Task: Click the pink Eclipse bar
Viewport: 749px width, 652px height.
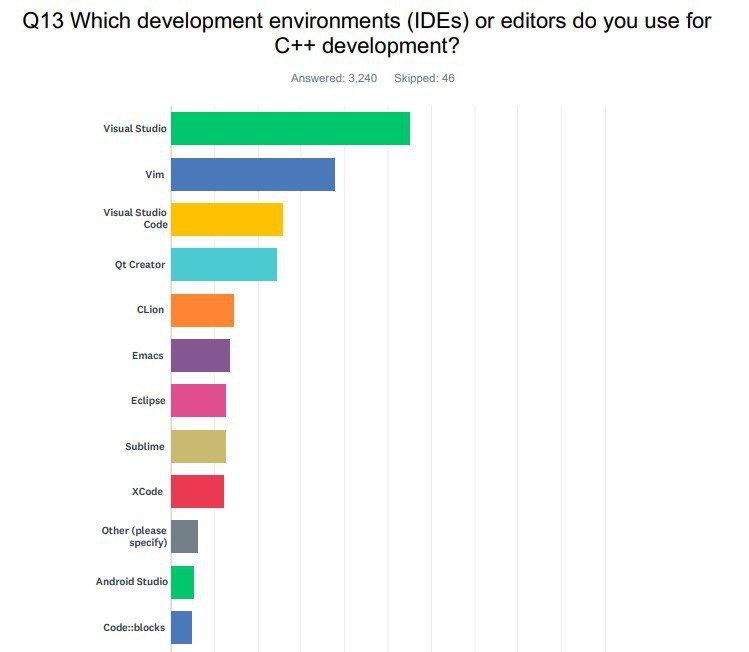Action: (x=198, y=400)
